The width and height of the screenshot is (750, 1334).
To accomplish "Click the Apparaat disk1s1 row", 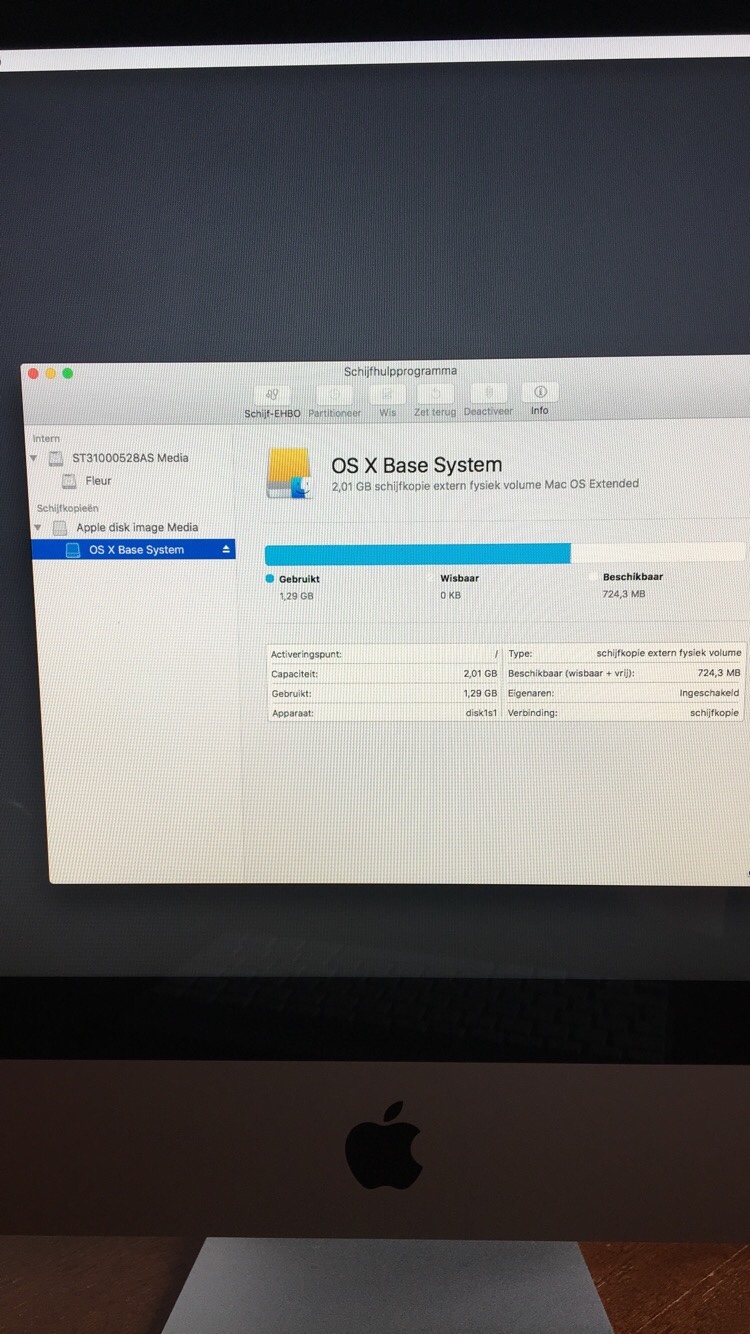I will point(384,713).
